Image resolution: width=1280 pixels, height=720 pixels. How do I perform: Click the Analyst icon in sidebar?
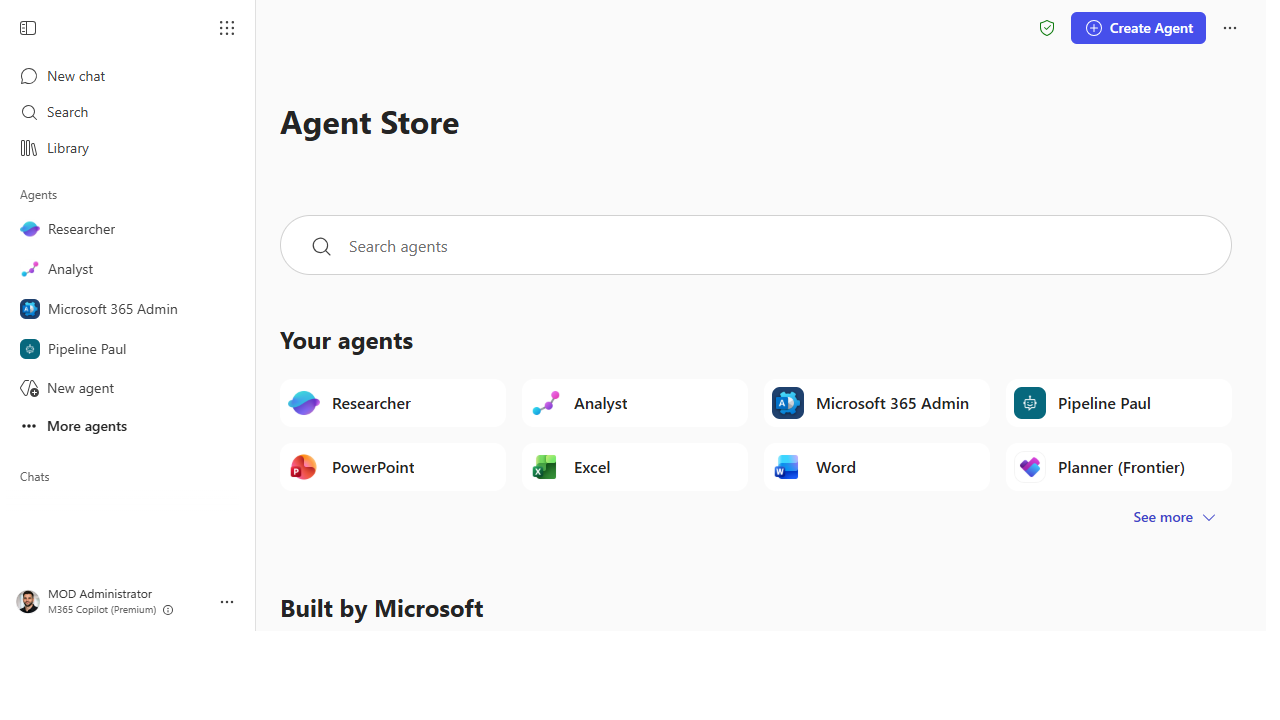click(30, 269)
